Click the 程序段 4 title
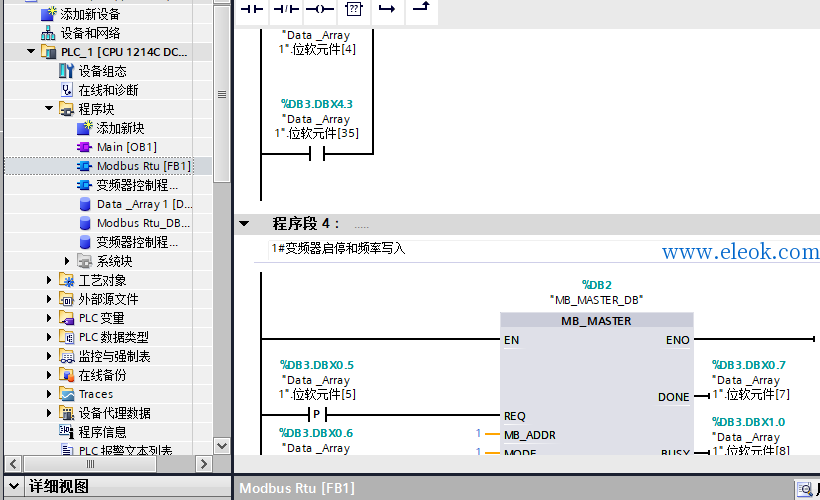 click(x=305, y=224)
